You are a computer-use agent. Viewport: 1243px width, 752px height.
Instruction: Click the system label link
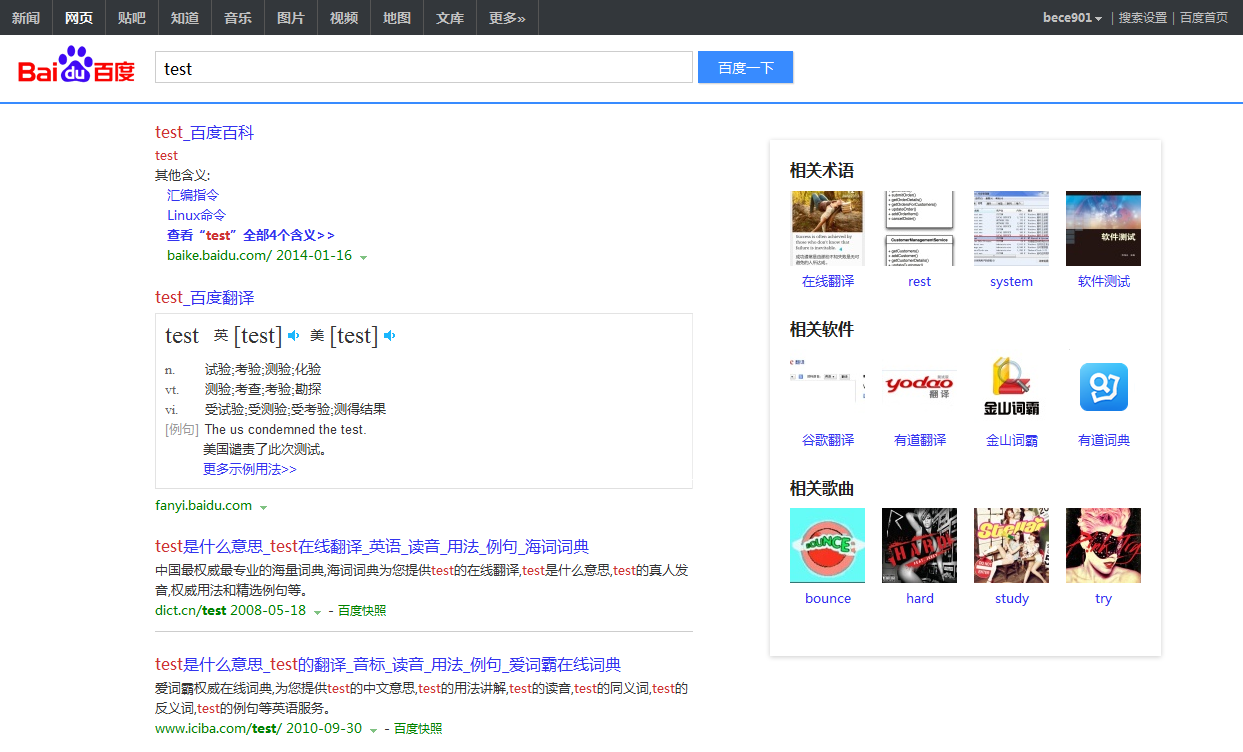(1011, 281)
